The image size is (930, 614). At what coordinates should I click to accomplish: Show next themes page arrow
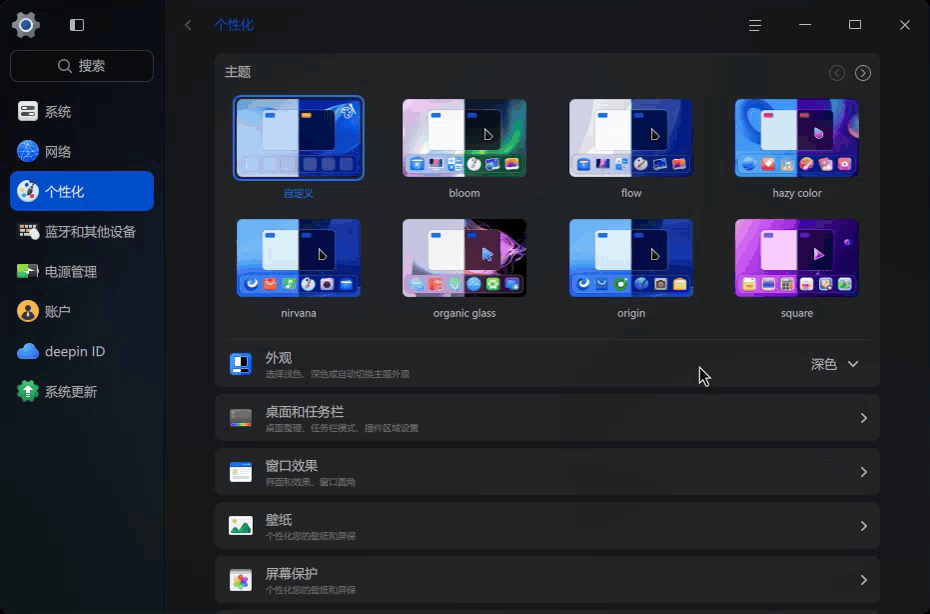863,73
